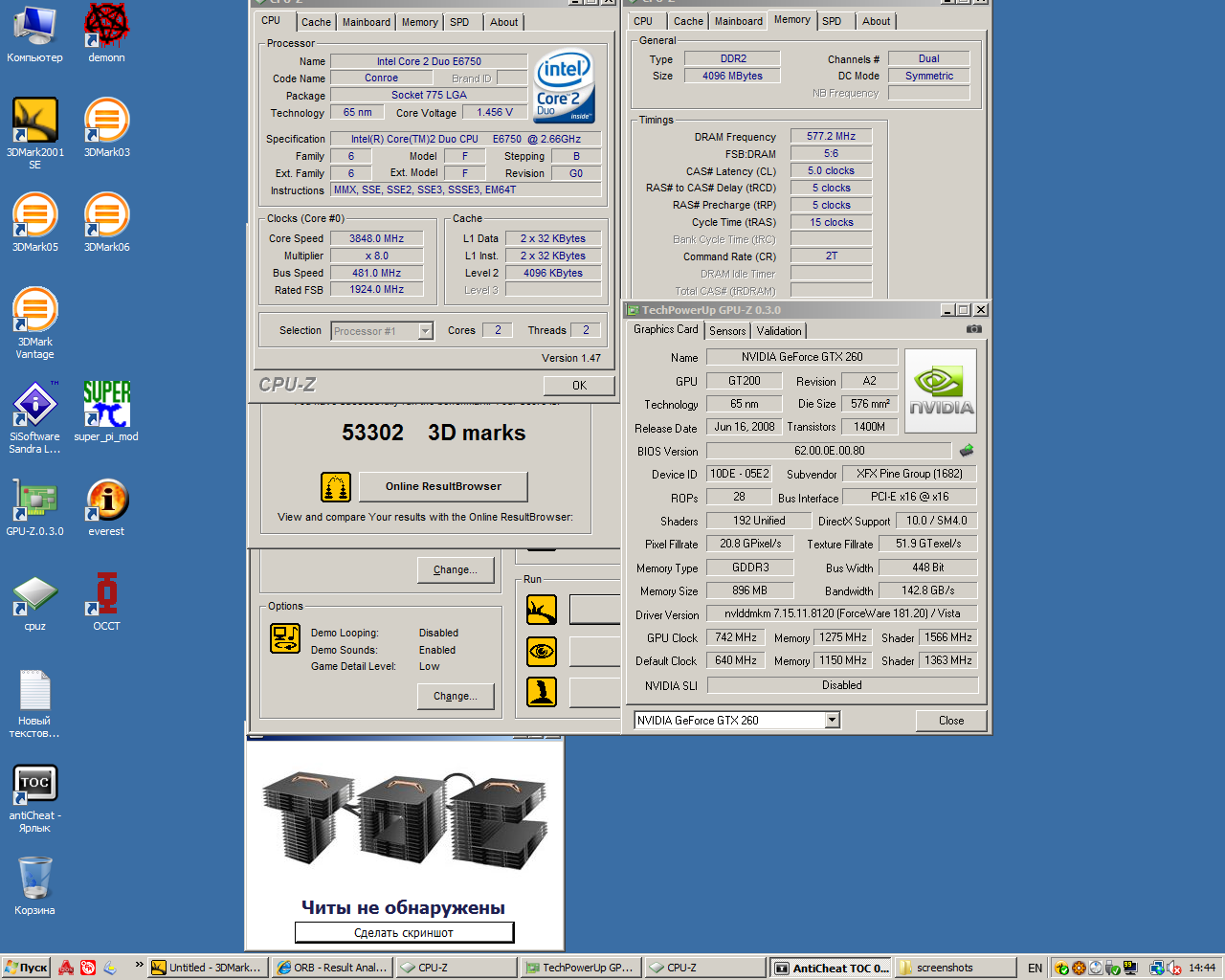Open everest desktop shortcut
Screen dimensions: 1225x980
point(106,506)
